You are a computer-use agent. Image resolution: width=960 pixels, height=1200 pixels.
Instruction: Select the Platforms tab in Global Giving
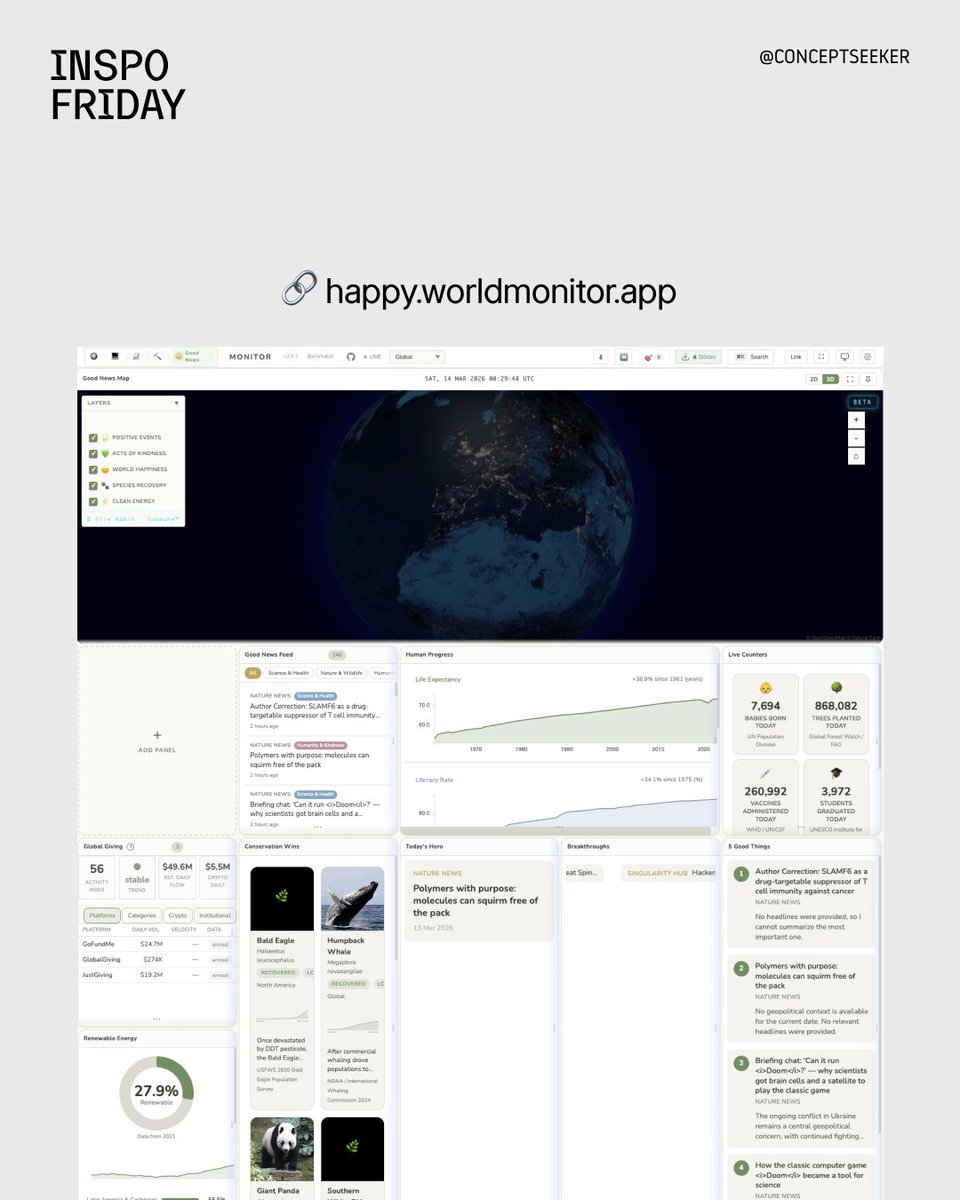(x=102, y=915)
